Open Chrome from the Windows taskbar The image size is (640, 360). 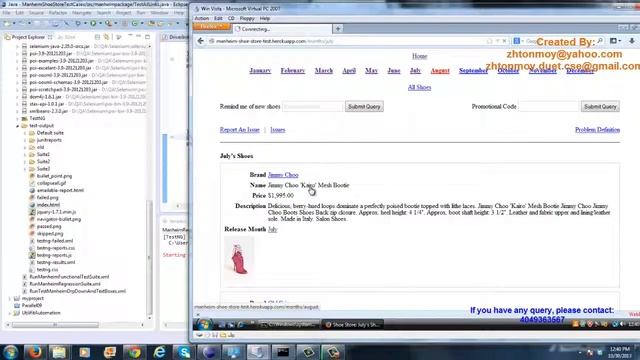134,352
